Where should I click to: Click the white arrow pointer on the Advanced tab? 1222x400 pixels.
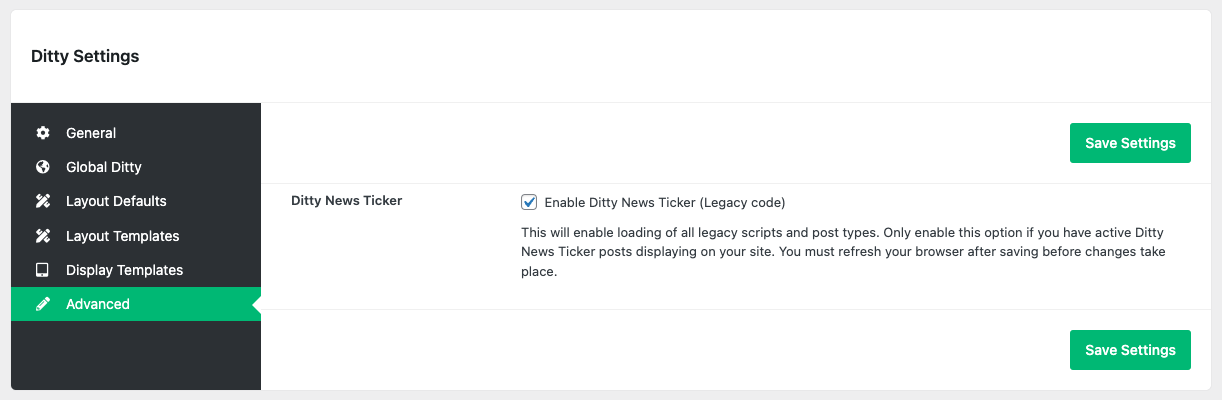pos(256,304)
